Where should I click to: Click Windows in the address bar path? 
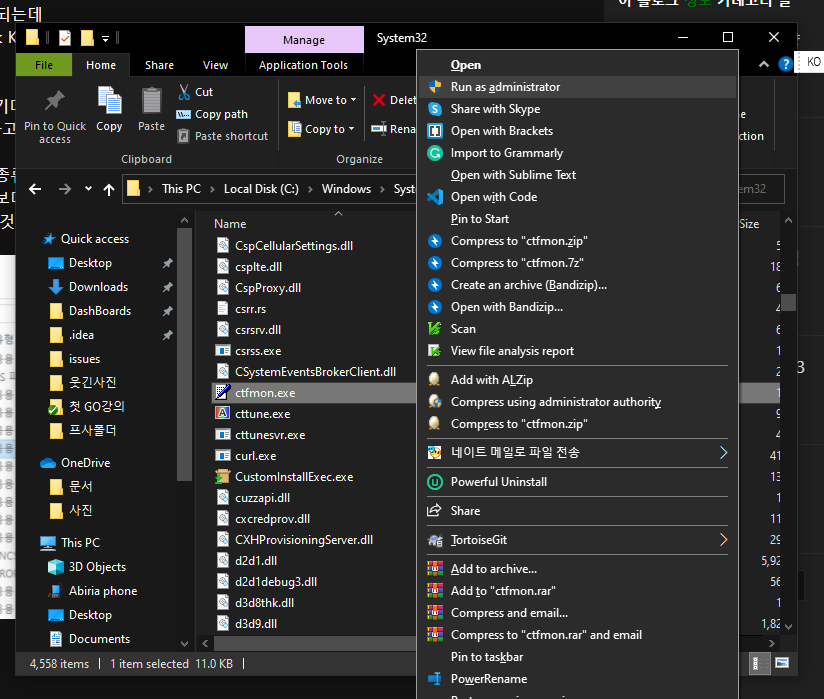pos(346,189)
